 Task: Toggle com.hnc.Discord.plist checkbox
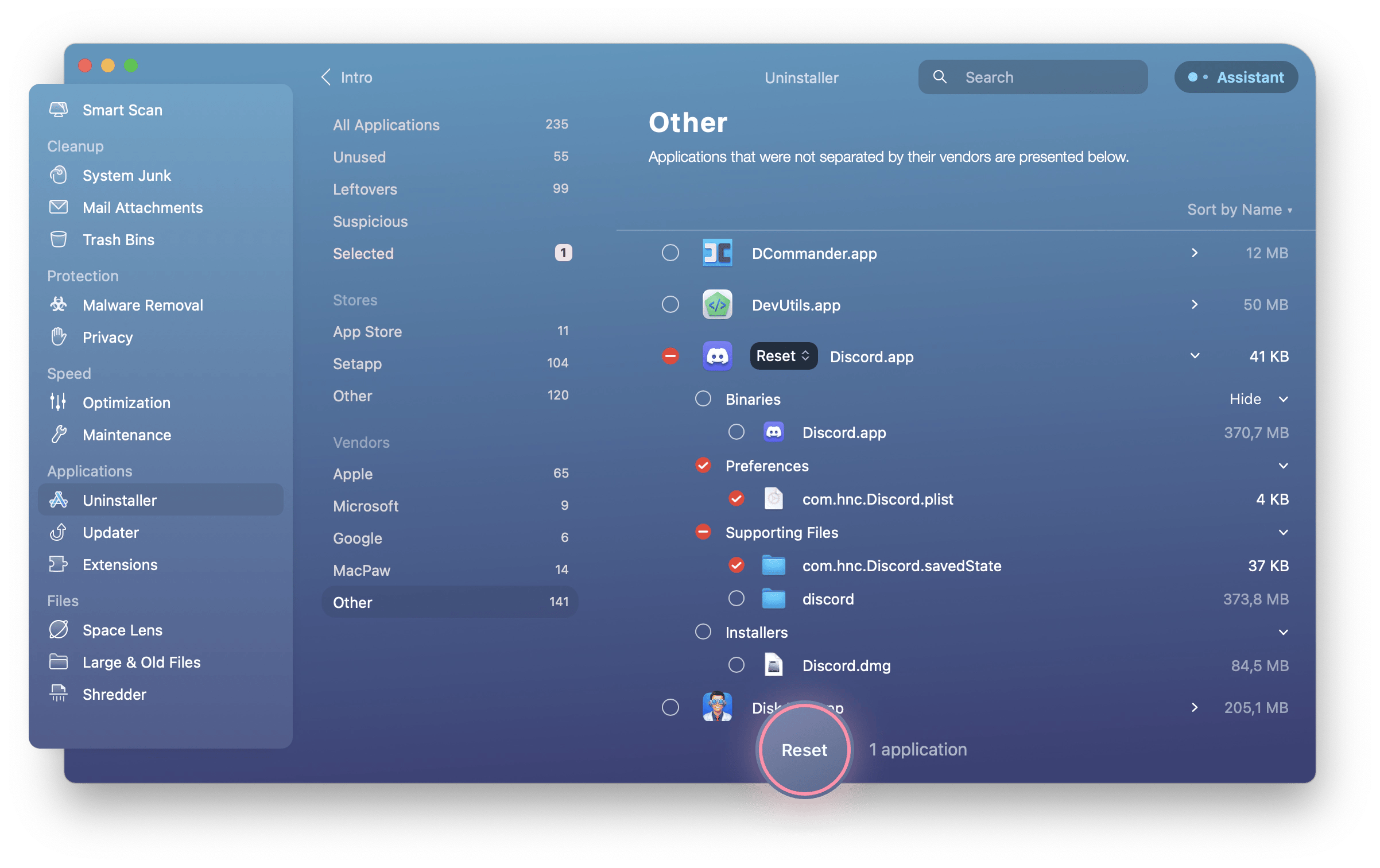735,498
